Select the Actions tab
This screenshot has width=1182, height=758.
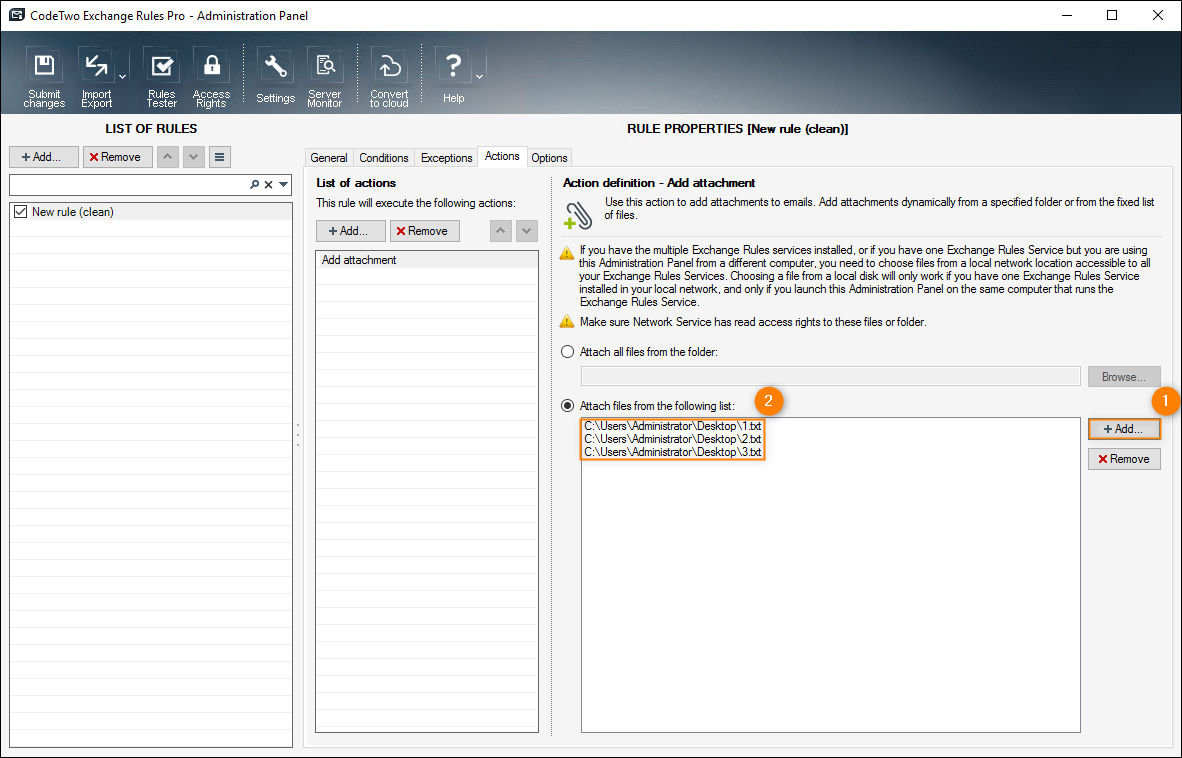502,156
